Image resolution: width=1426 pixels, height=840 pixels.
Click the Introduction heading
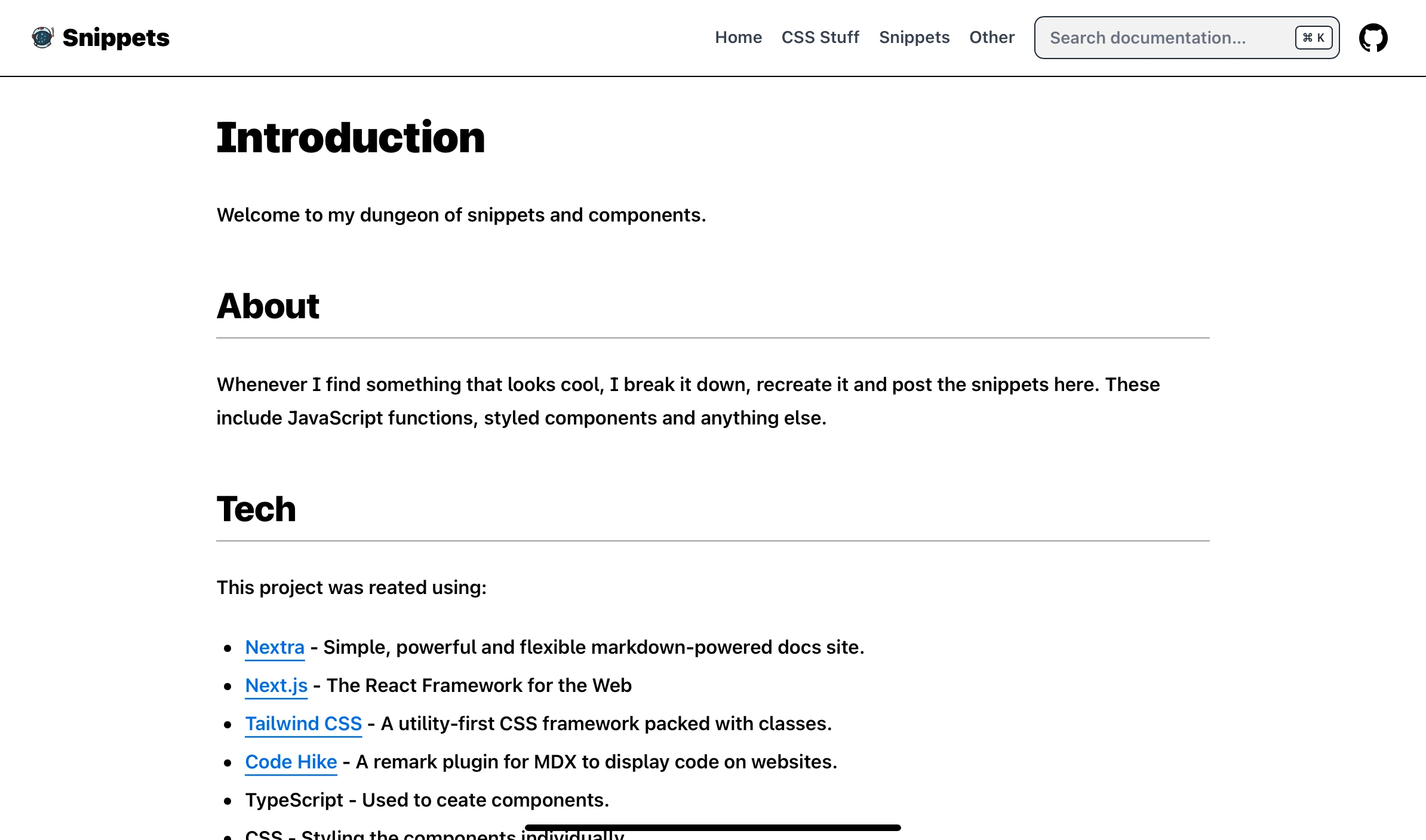351,137
